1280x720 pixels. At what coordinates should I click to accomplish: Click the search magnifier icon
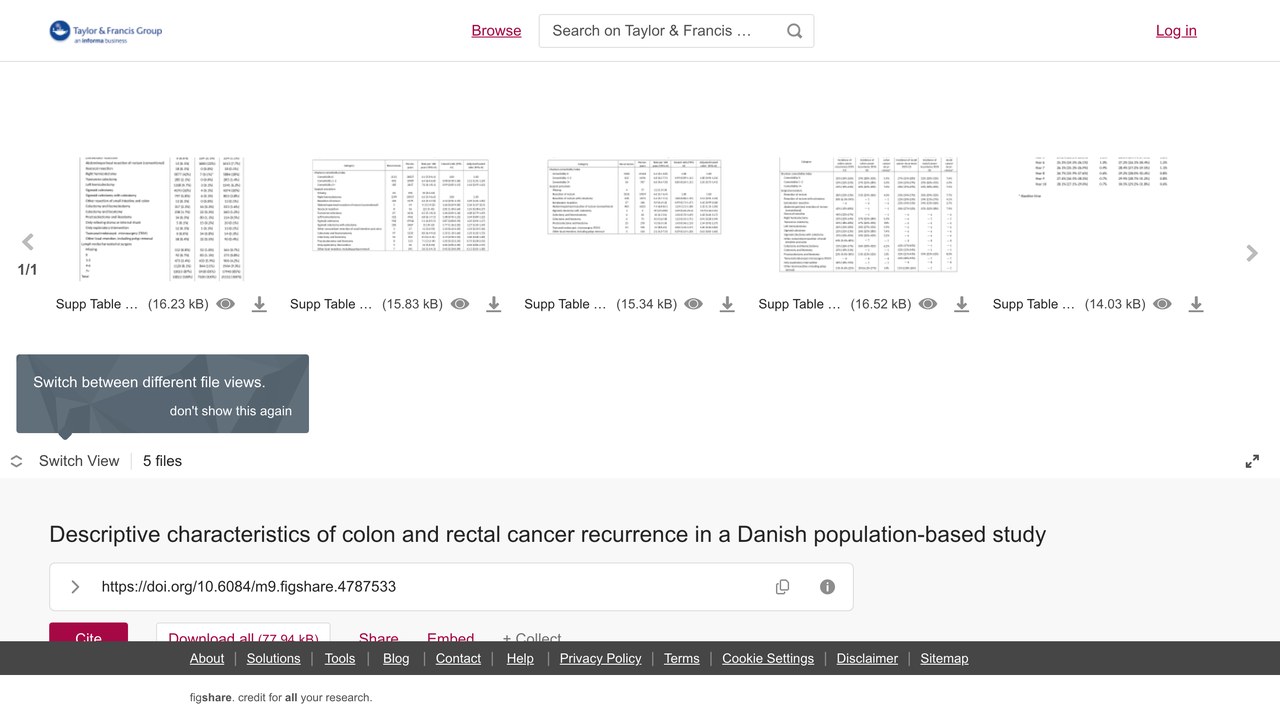click(x=794, y=31)
